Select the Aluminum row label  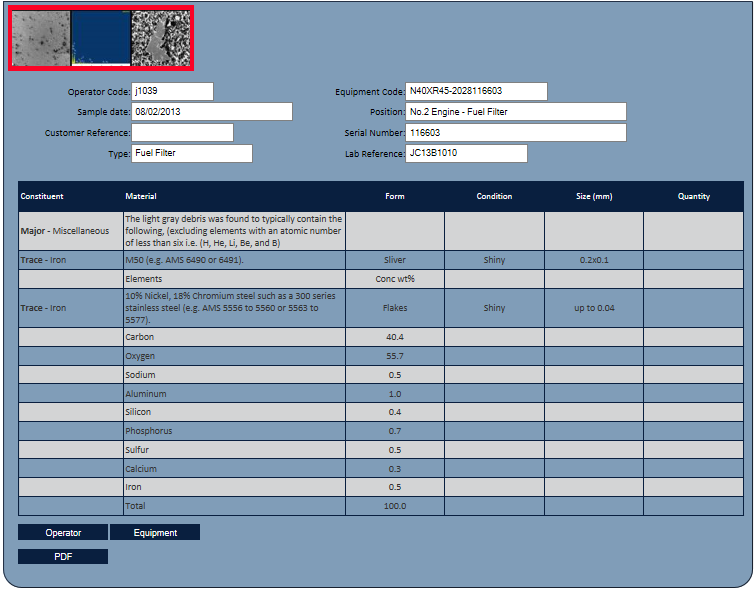click(x=234, y=393)
